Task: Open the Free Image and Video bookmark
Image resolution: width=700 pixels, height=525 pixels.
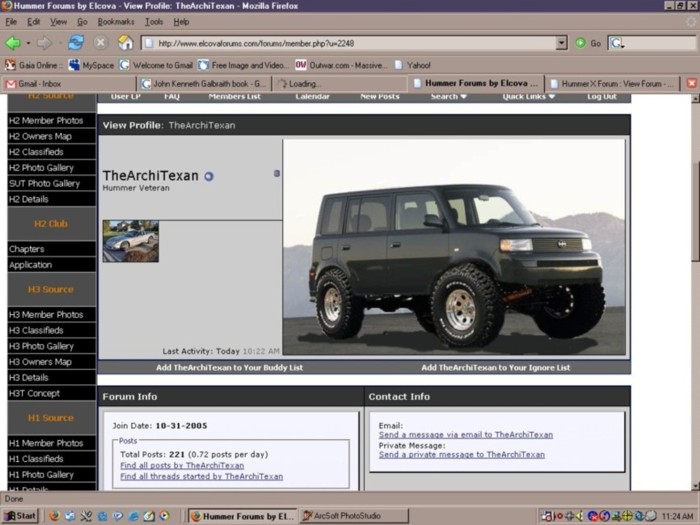Action: click(244, 65)
